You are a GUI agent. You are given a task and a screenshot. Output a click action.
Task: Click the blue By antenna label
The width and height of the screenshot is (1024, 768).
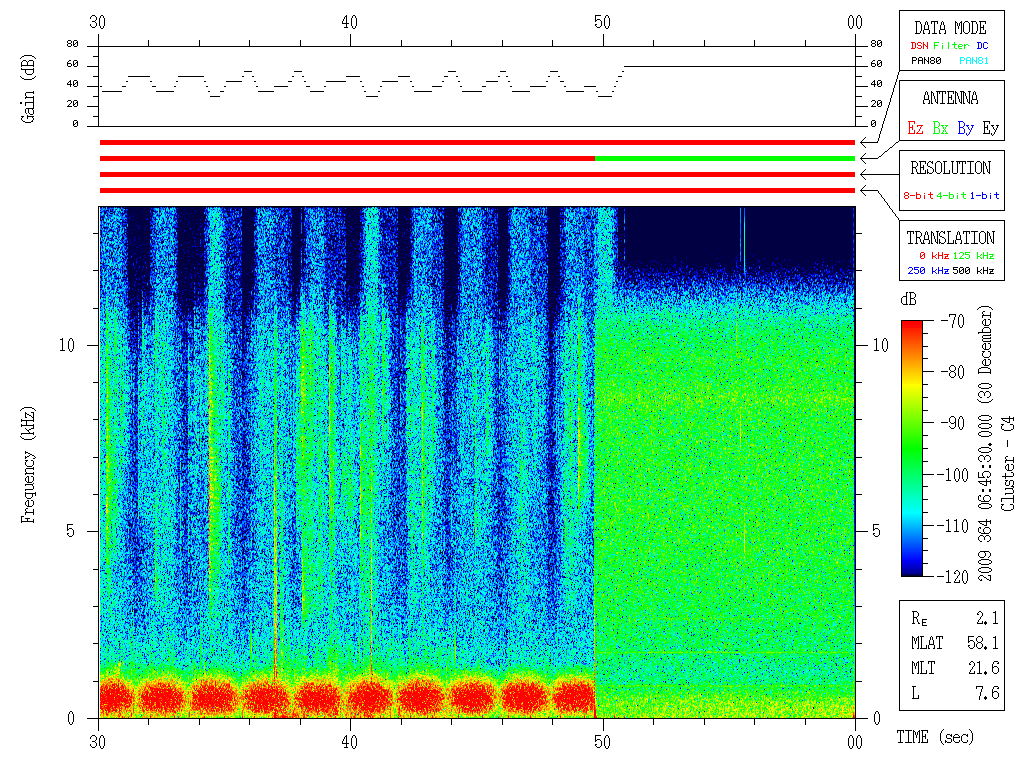[x=965, y=128]
